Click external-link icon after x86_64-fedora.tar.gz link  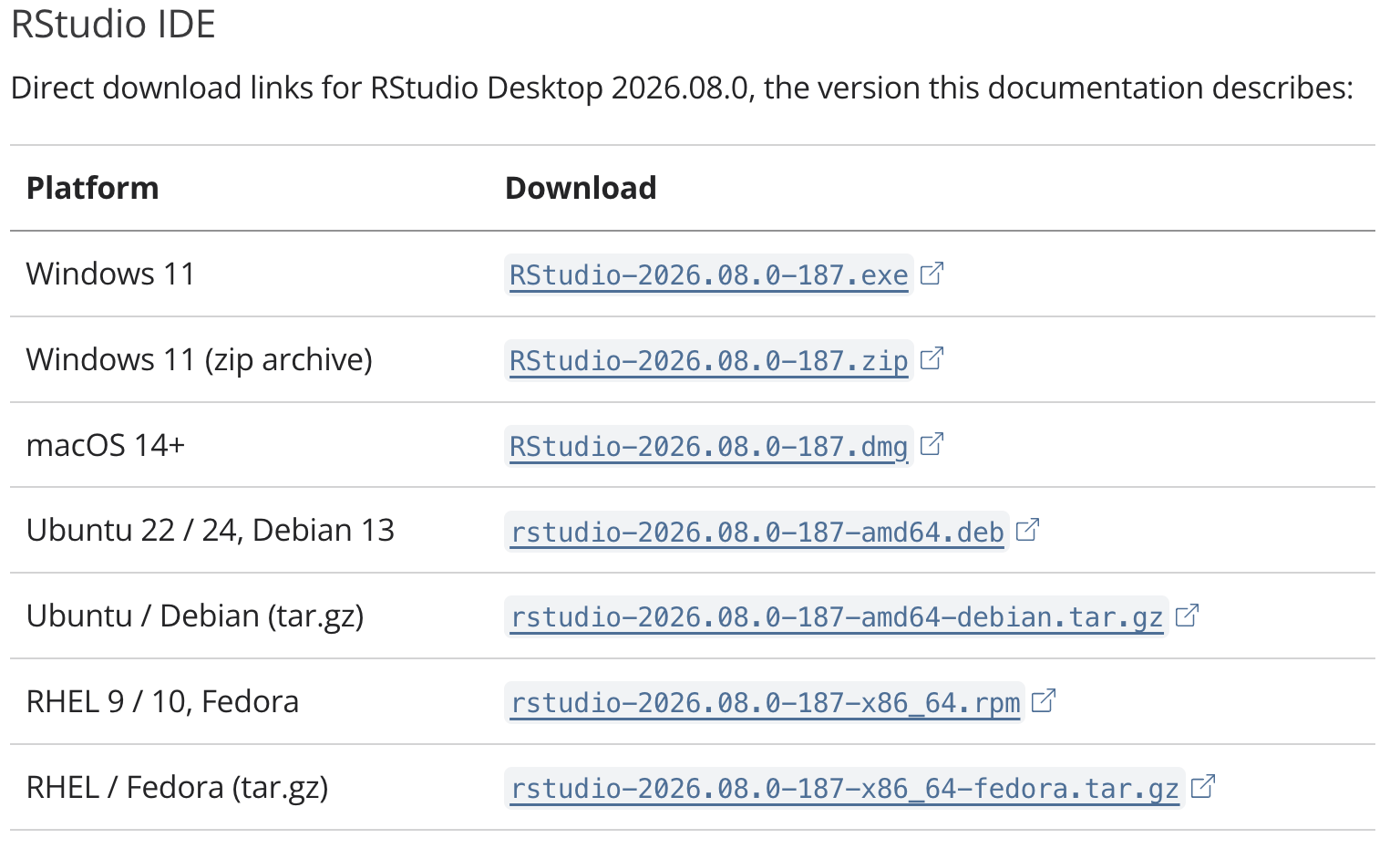[x=1203, y=786]
